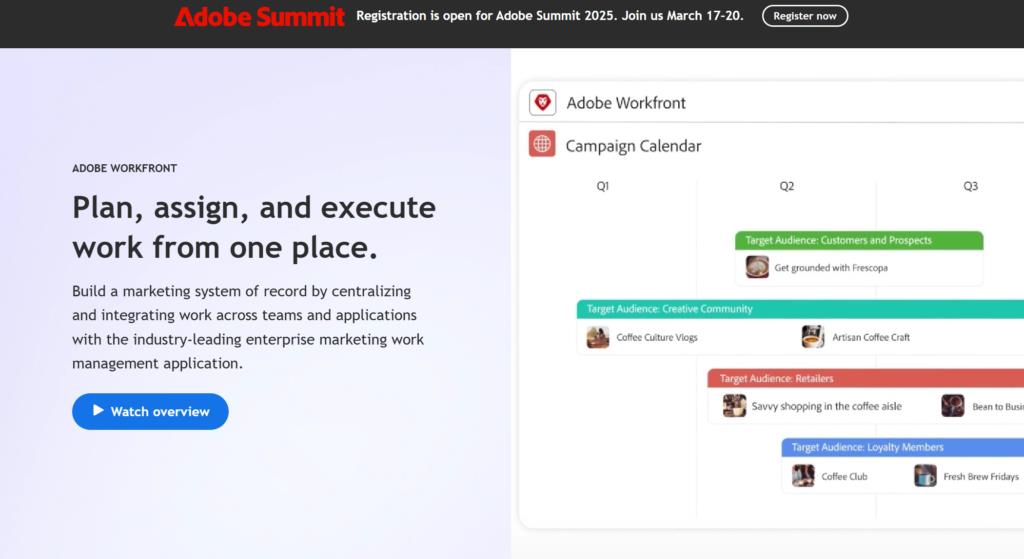The image size is (1024, 559).
Task: Select the Get grounded with Frescopa thumbnail
Action: pyautogui.click(x=757, y=267)
